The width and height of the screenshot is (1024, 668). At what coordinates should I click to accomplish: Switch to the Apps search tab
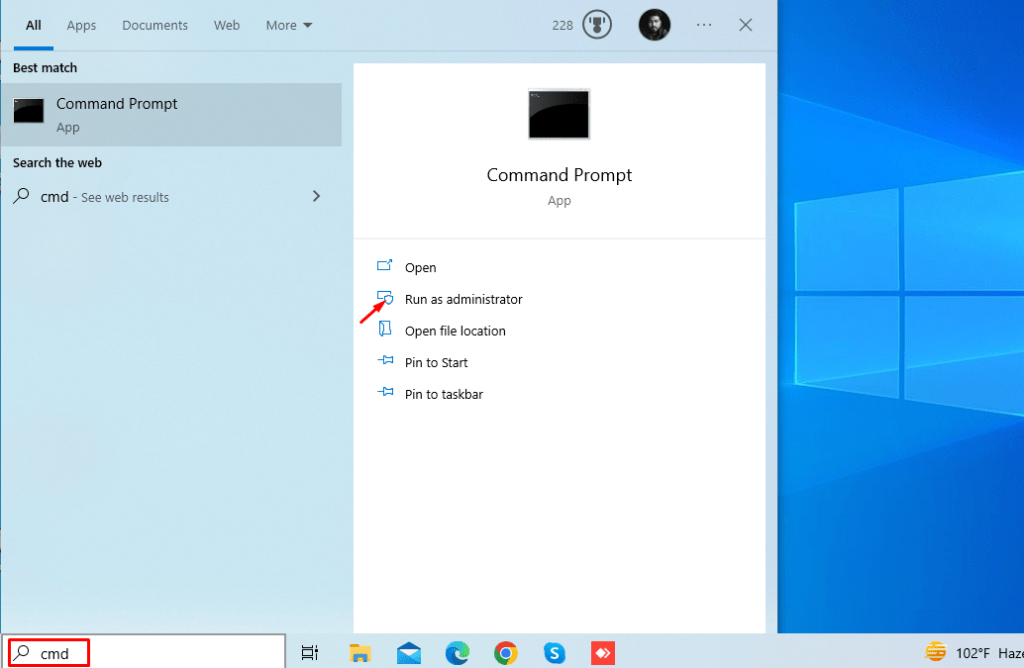click(x=81, y=25)
